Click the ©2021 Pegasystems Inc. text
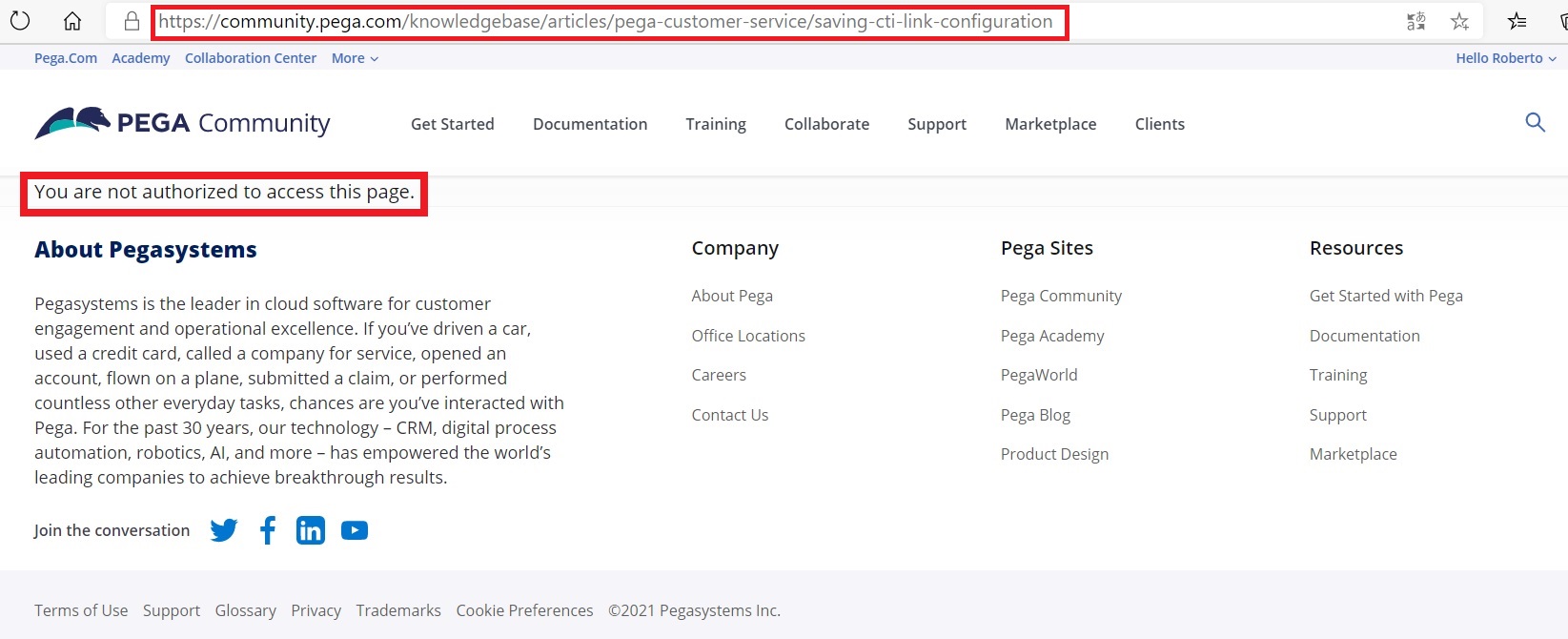The width and height of the screenshot is (1568, 639). point(695,610)
